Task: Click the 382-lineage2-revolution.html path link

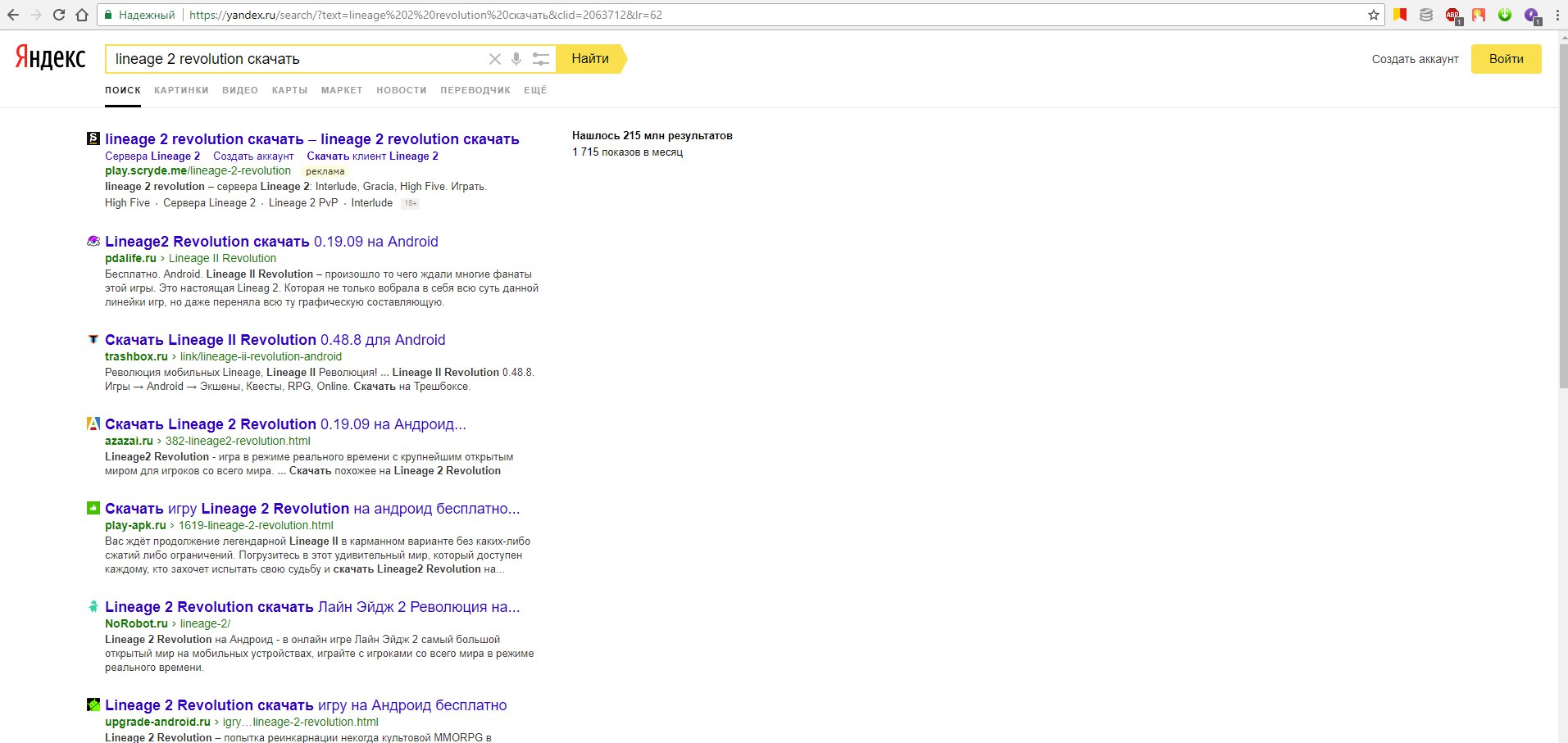Action: point(238,441)
